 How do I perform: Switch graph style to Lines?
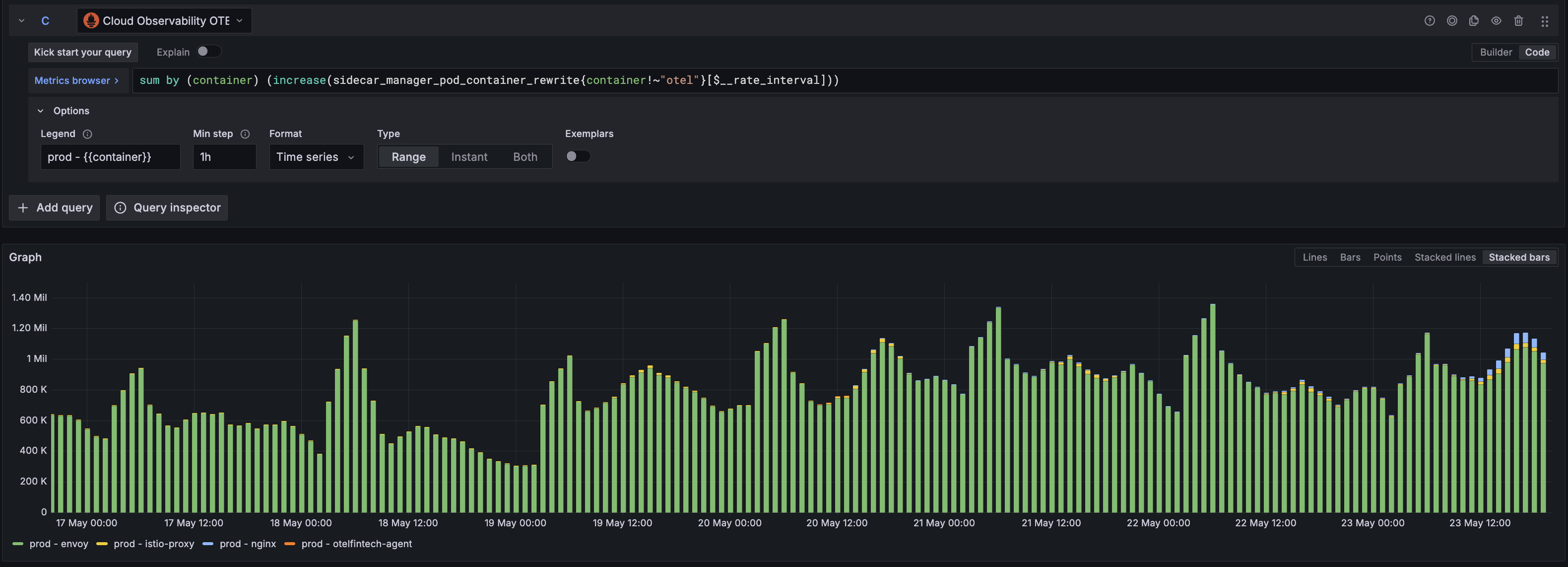1315,258
